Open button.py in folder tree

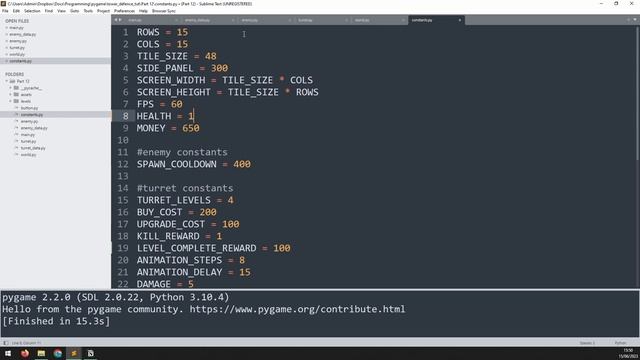[x=29, y=108]
